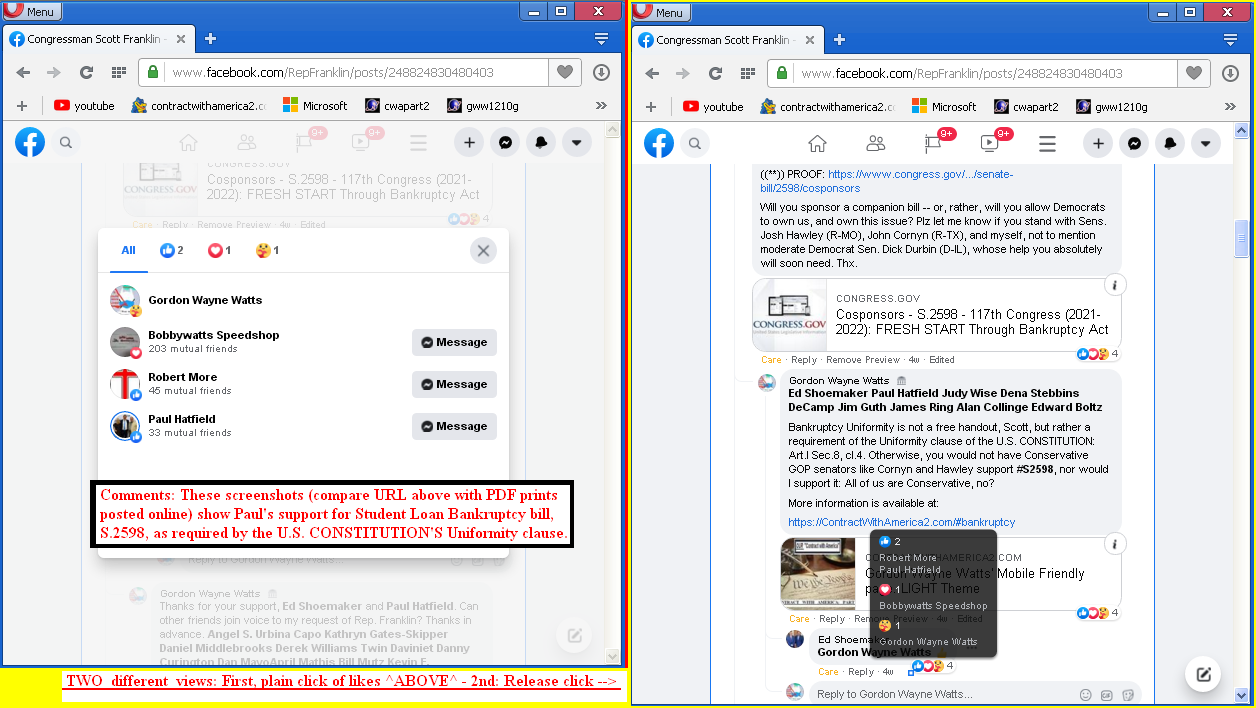1256x708 pixels.
Task: Open Facebook hamburger menu in right window
Action: point(1047,143)
